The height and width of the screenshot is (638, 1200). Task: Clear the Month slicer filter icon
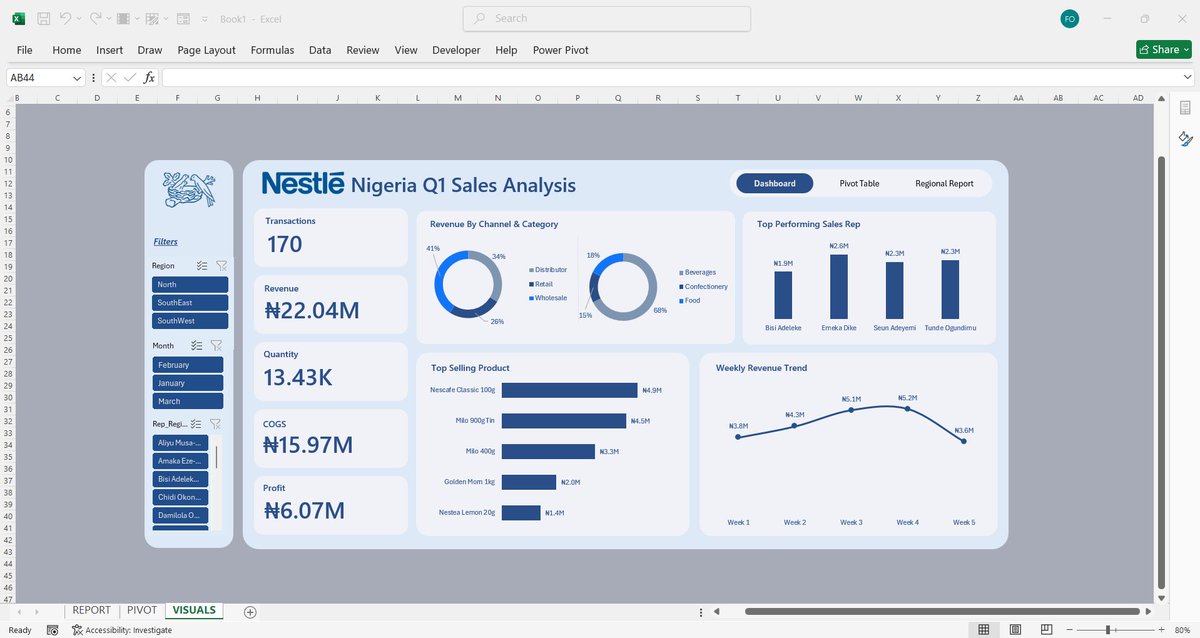click(216, 345)
